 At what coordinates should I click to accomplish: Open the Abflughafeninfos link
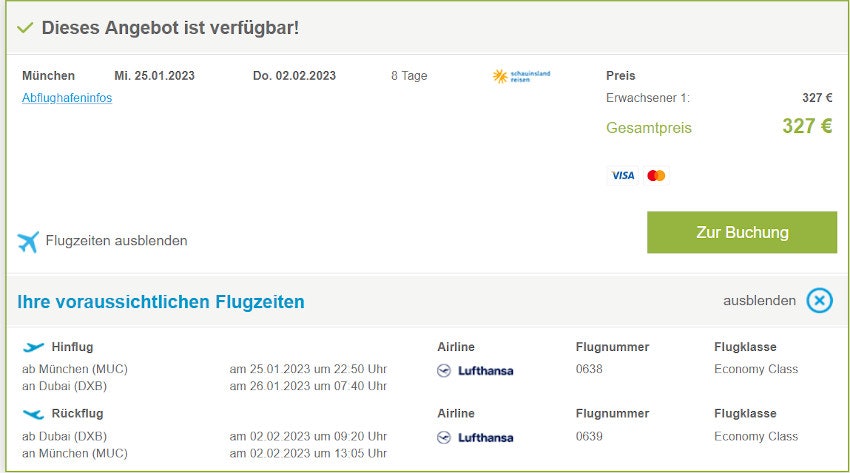pyautogui.click(x=67, y=98)
